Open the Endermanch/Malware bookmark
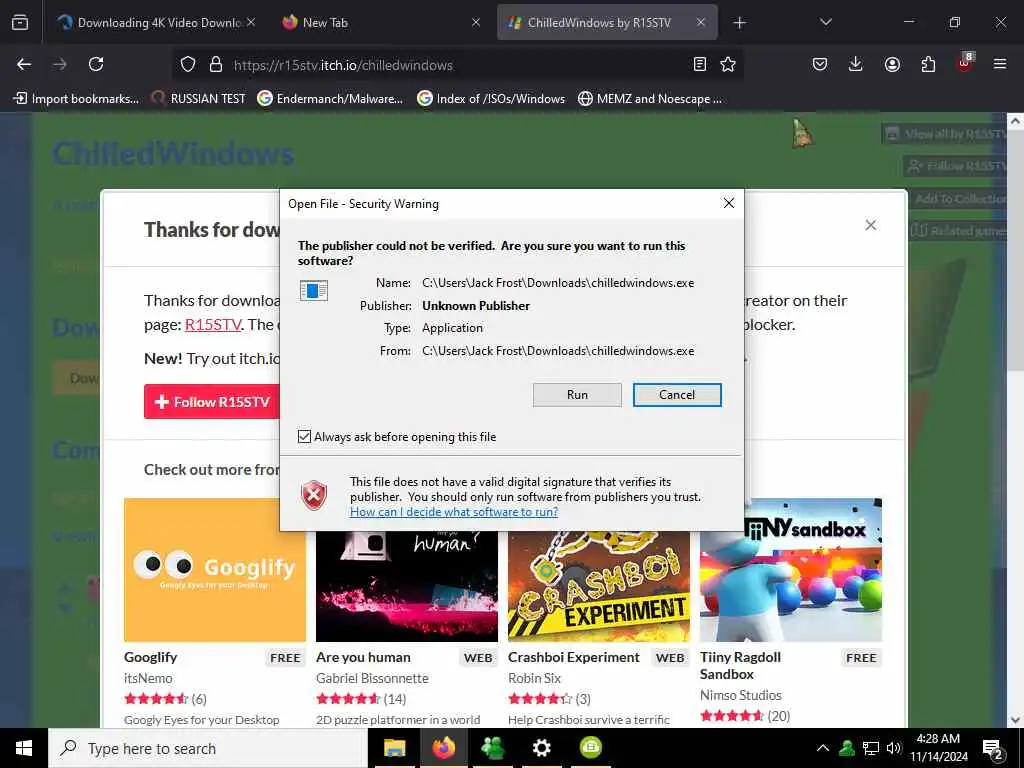This screenshot has width=1024, height=768. (330, 99)
